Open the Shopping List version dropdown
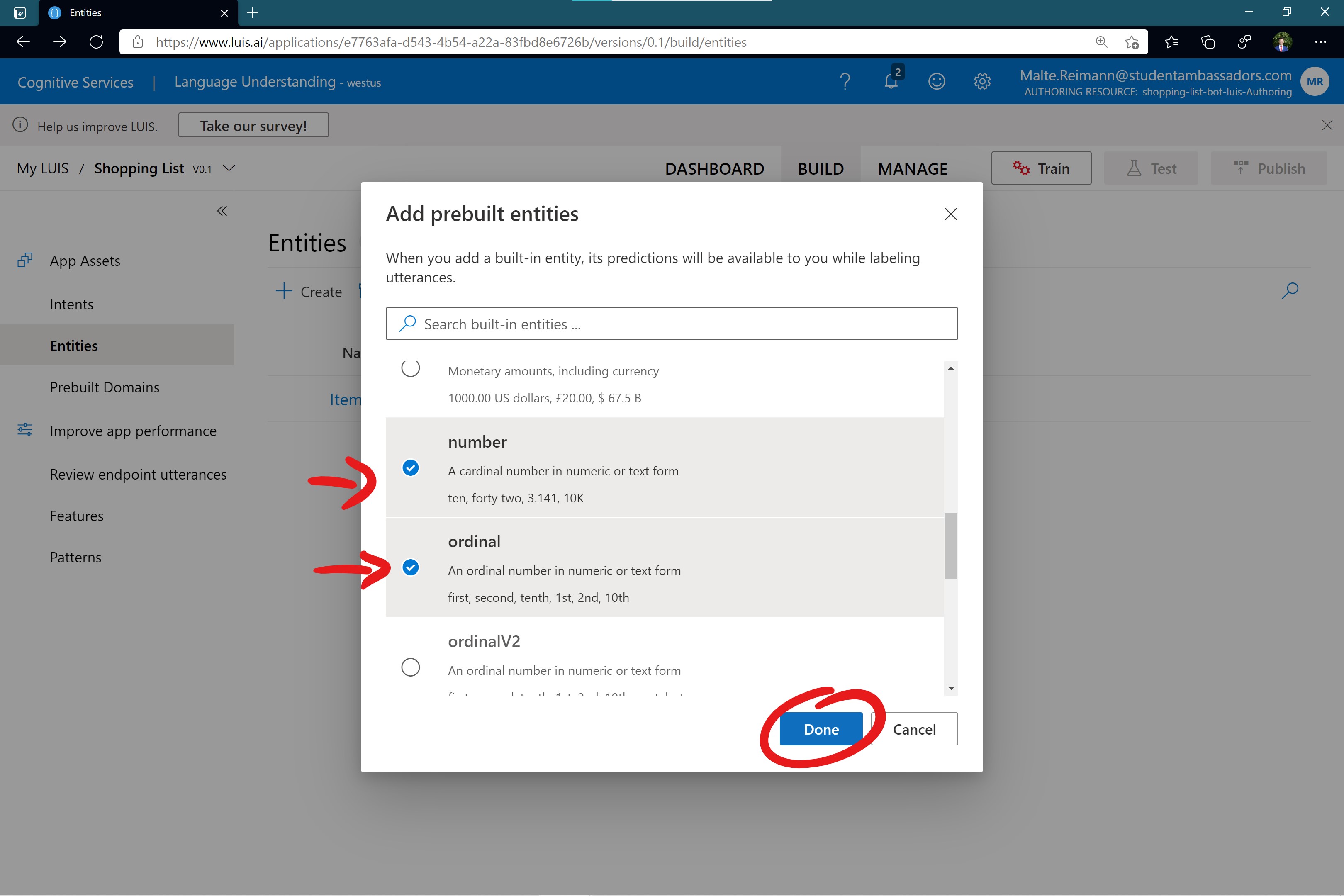The image size is (1344, 896). (228, 168)
